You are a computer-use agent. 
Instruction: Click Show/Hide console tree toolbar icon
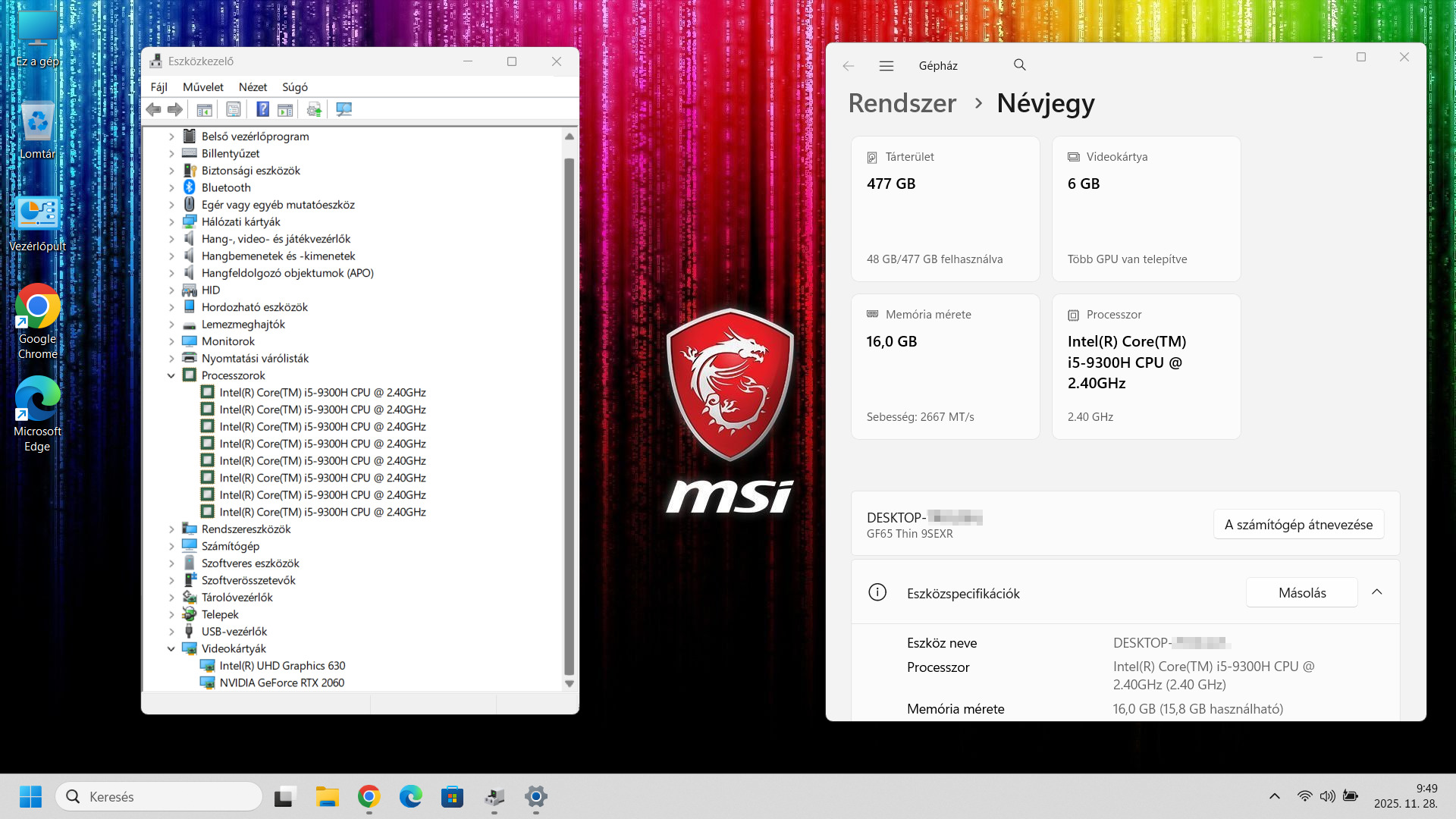[x=204, y=109]
